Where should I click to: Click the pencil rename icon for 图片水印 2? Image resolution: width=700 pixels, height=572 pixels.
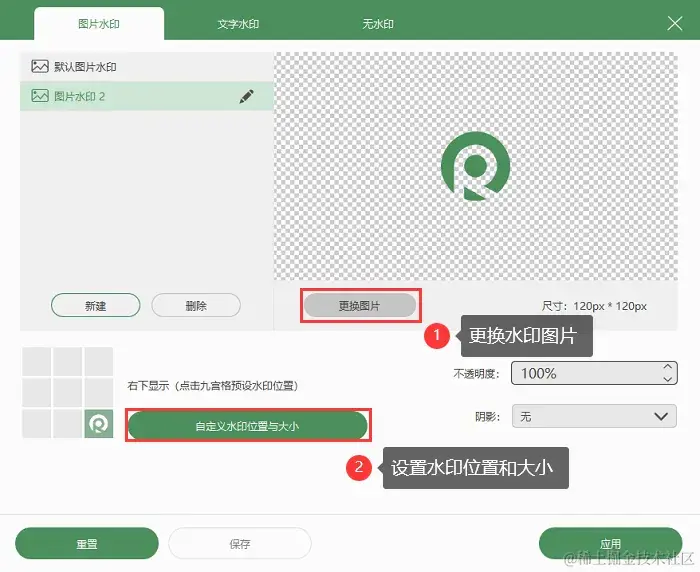(x=246, y=96)
